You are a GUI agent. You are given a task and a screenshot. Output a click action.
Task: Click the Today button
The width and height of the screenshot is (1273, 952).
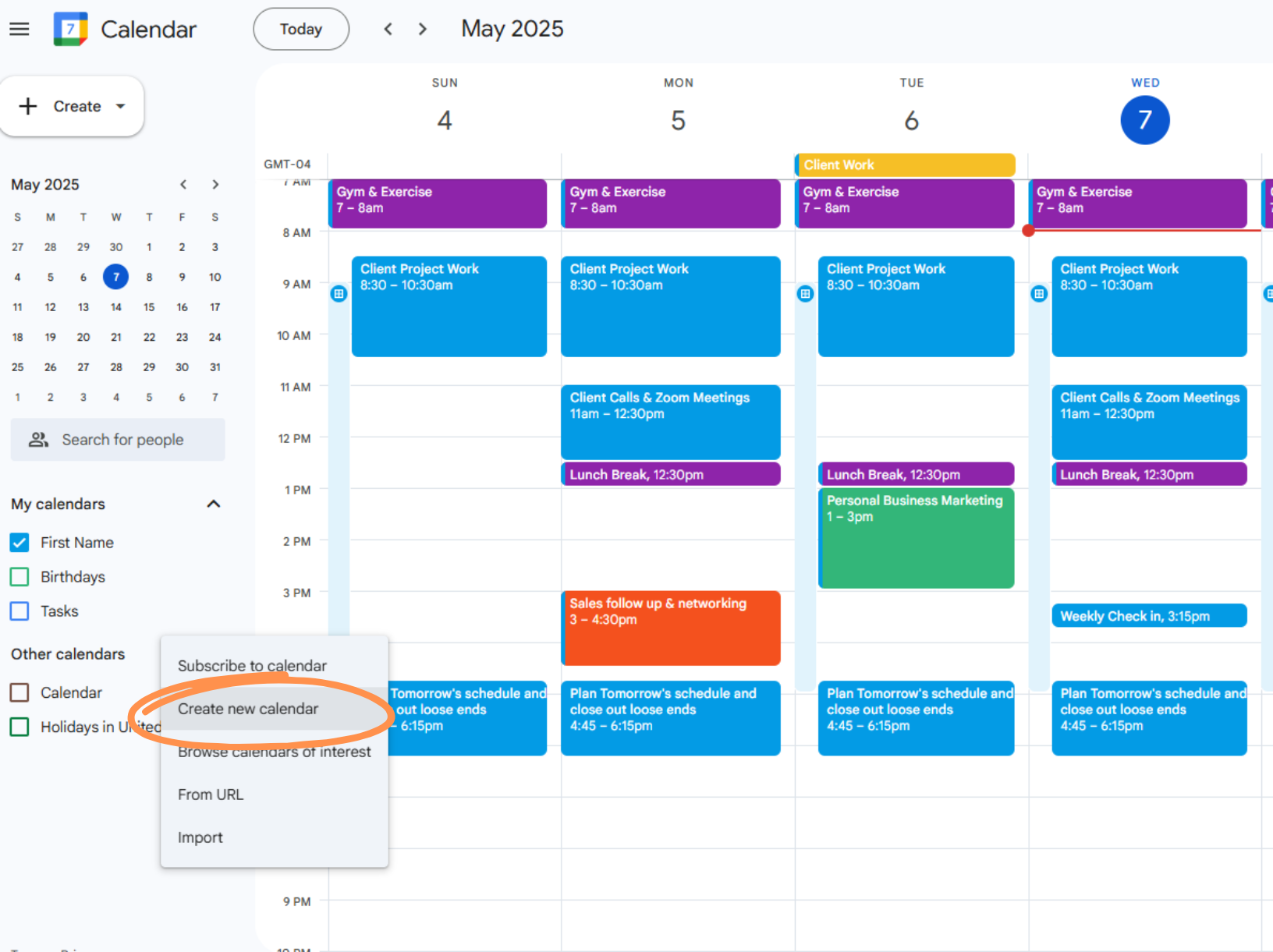pyautogui.click(x=300, y=28)
